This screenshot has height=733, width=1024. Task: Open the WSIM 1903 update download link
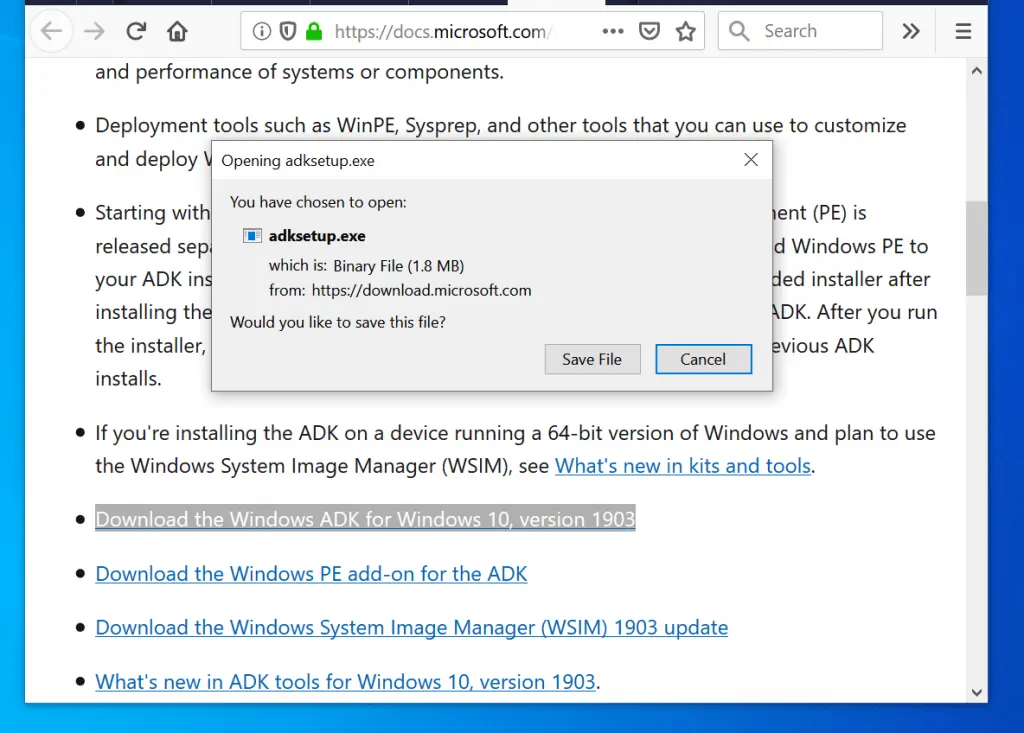(x=411, y=627)
